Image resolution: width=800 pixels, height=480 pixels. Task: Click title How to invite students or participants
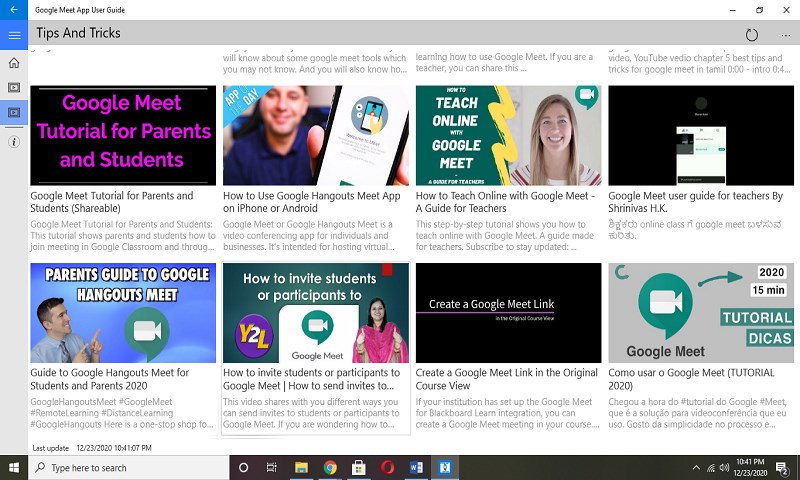click(x=311, y=379)
